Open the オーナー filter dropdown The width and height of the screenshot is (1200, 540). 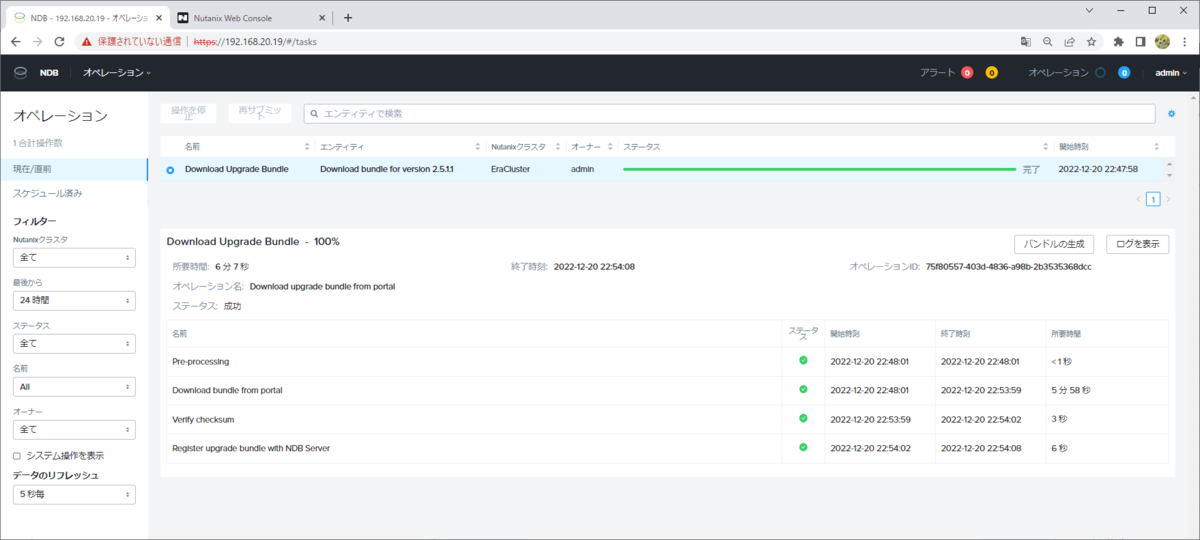coord(74,429)
